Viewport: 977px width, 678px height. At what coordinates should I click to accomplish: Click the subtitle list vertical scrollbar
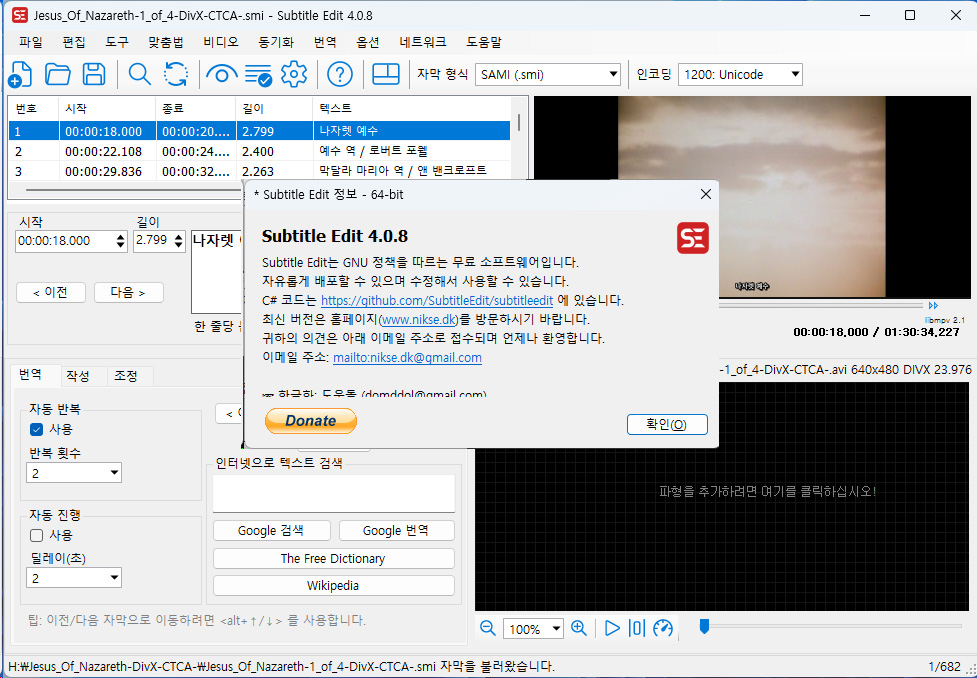[x=518, y=122]
